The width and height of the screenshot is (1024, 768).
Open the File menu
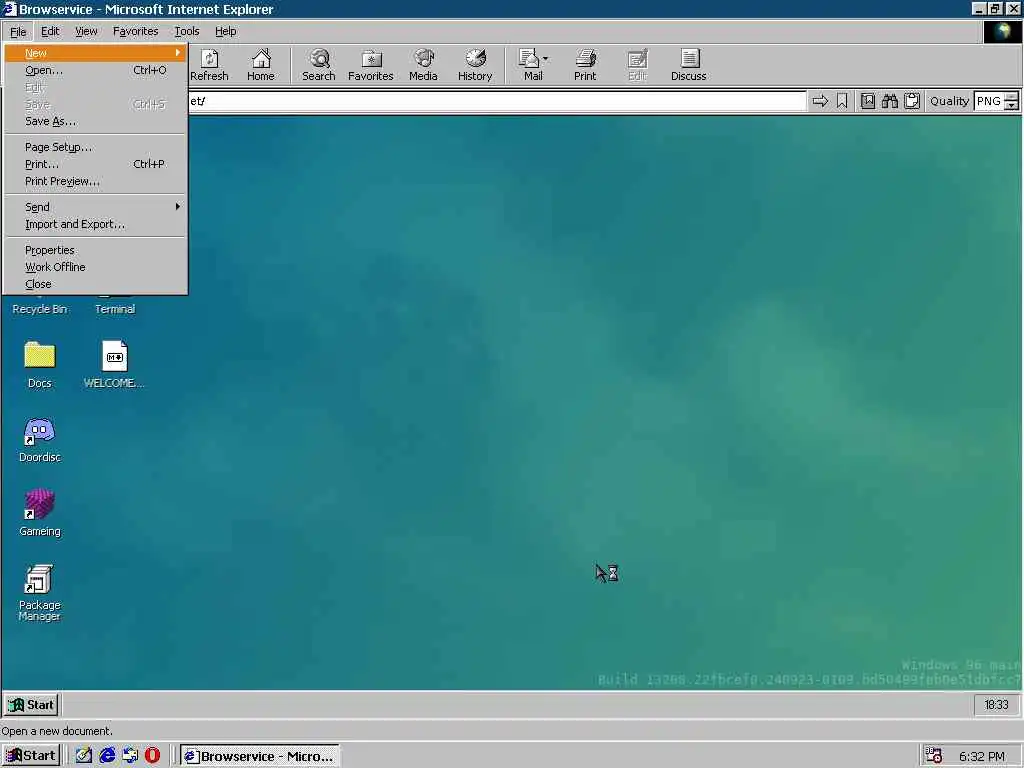click(x=18, y=31)
